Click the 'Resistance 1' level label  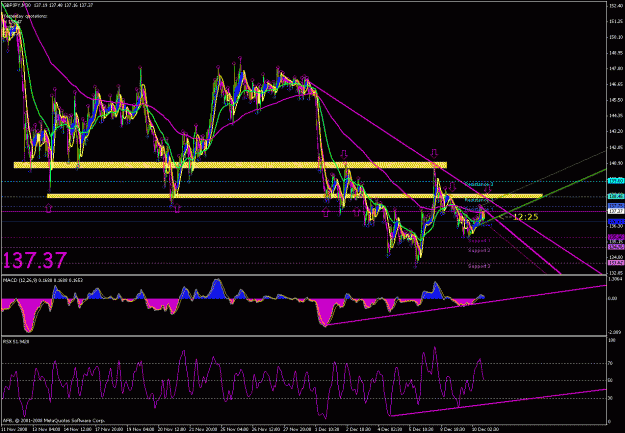pos(479,209)
